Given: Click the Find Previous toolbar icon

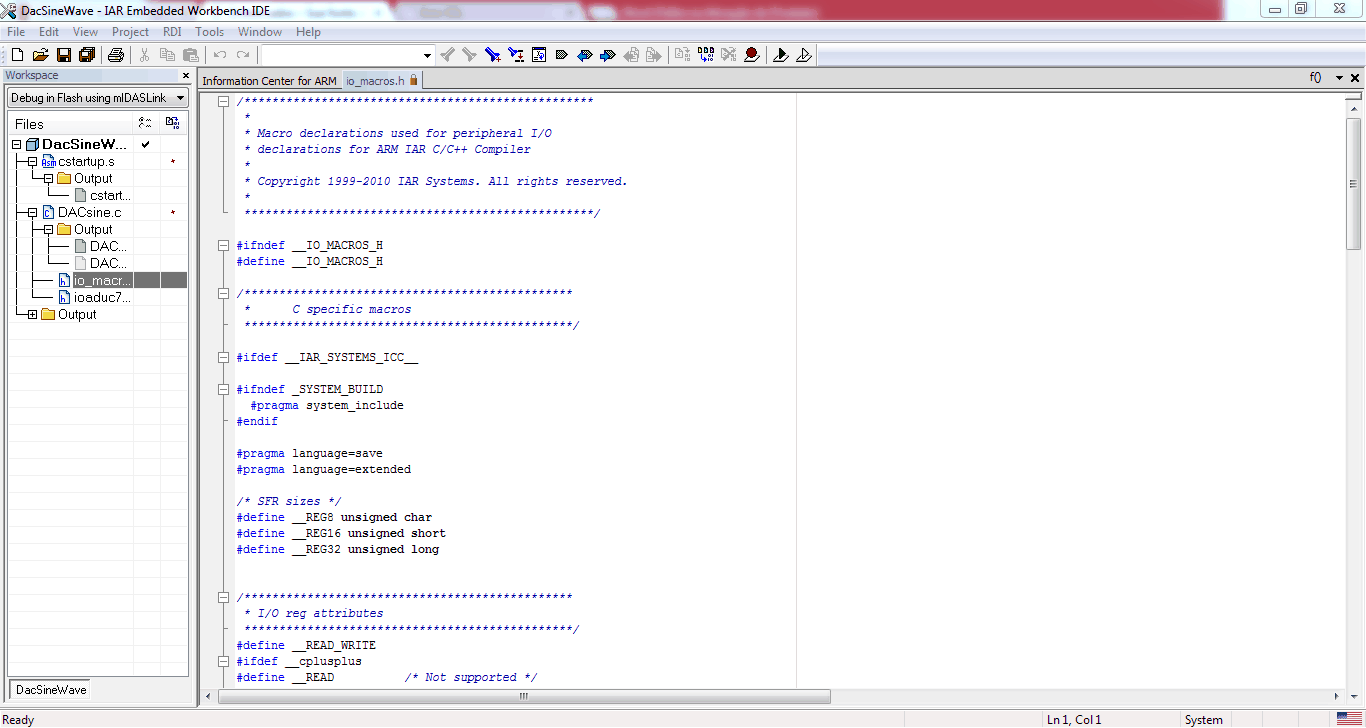Looking at the screenshot, I should coord(447,55).
